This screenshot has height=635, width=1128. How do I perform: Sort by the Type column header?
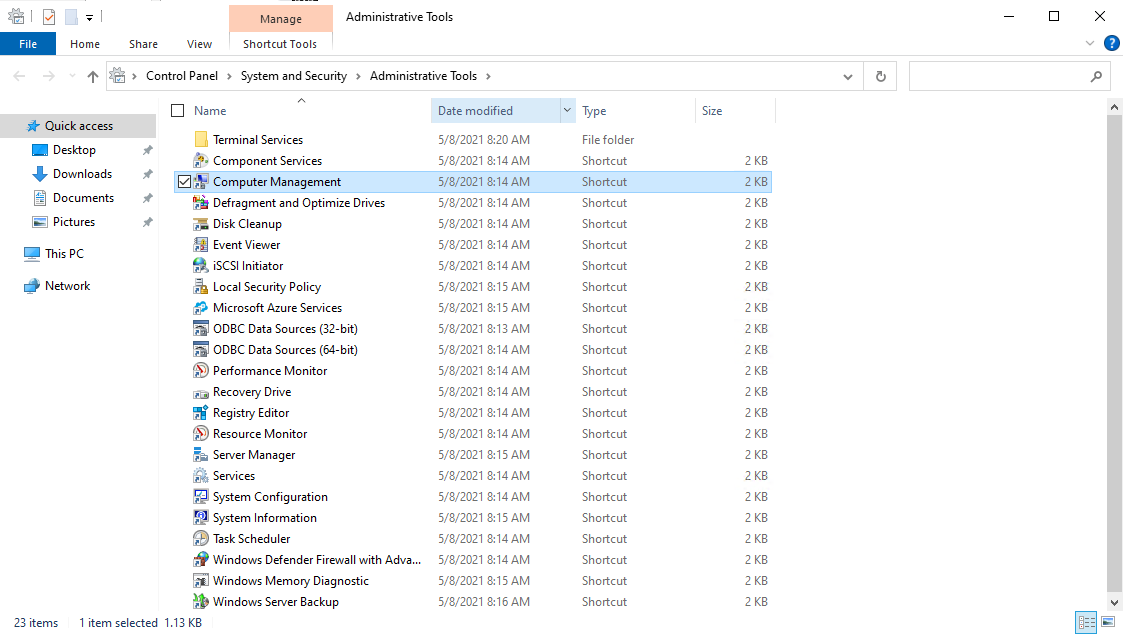pyautogui.click(x=594, y=111)
